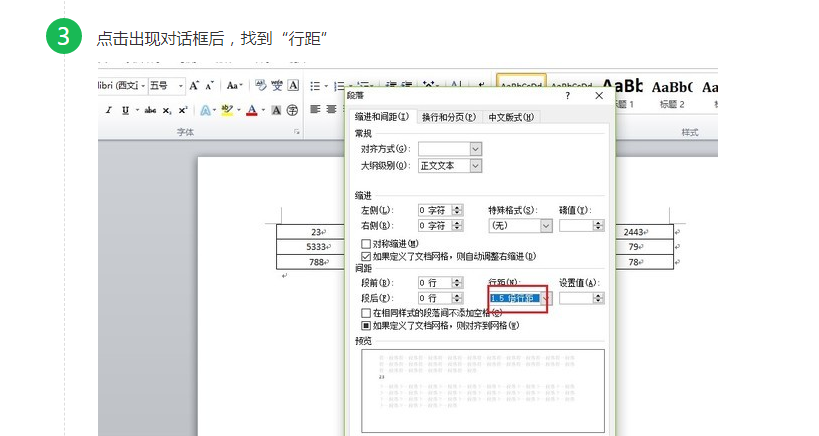Expand the 大纲级别 正文文本 dropdown

tap(475, 166)
